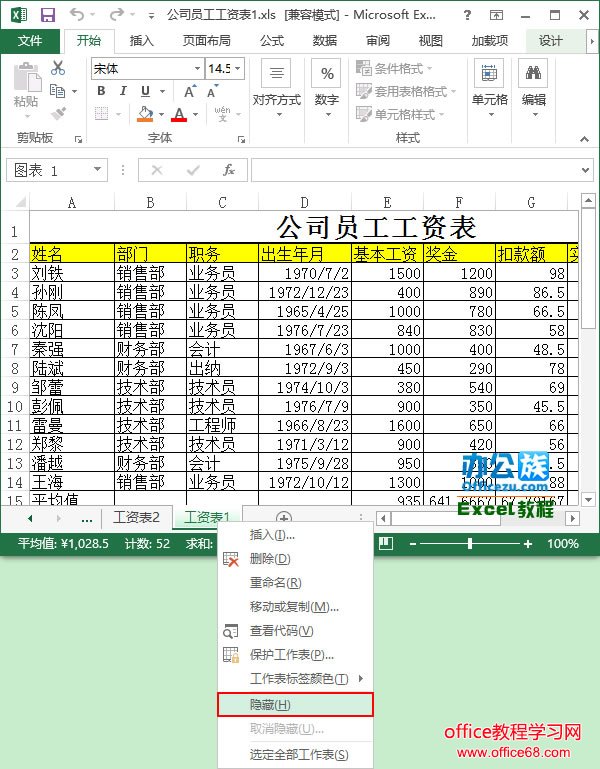
Task: Click the cell Borders icon
Action: [x=101, y=114]
